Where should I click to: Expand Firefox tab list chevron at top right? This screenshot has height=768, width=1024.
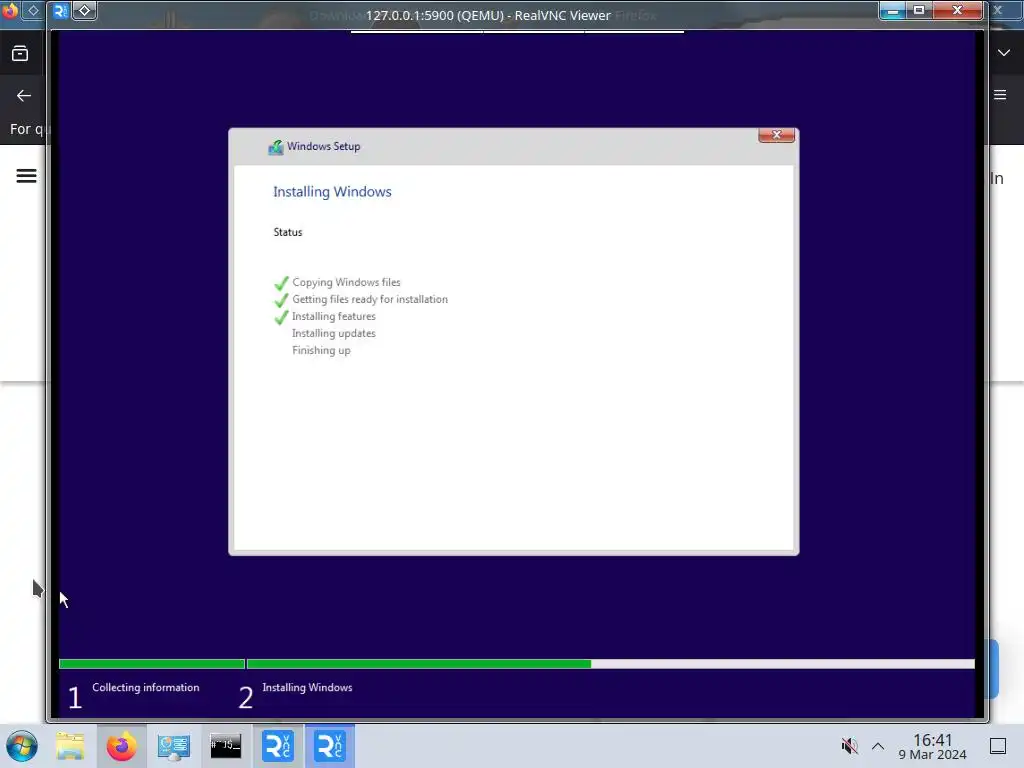pos(1004,53)
